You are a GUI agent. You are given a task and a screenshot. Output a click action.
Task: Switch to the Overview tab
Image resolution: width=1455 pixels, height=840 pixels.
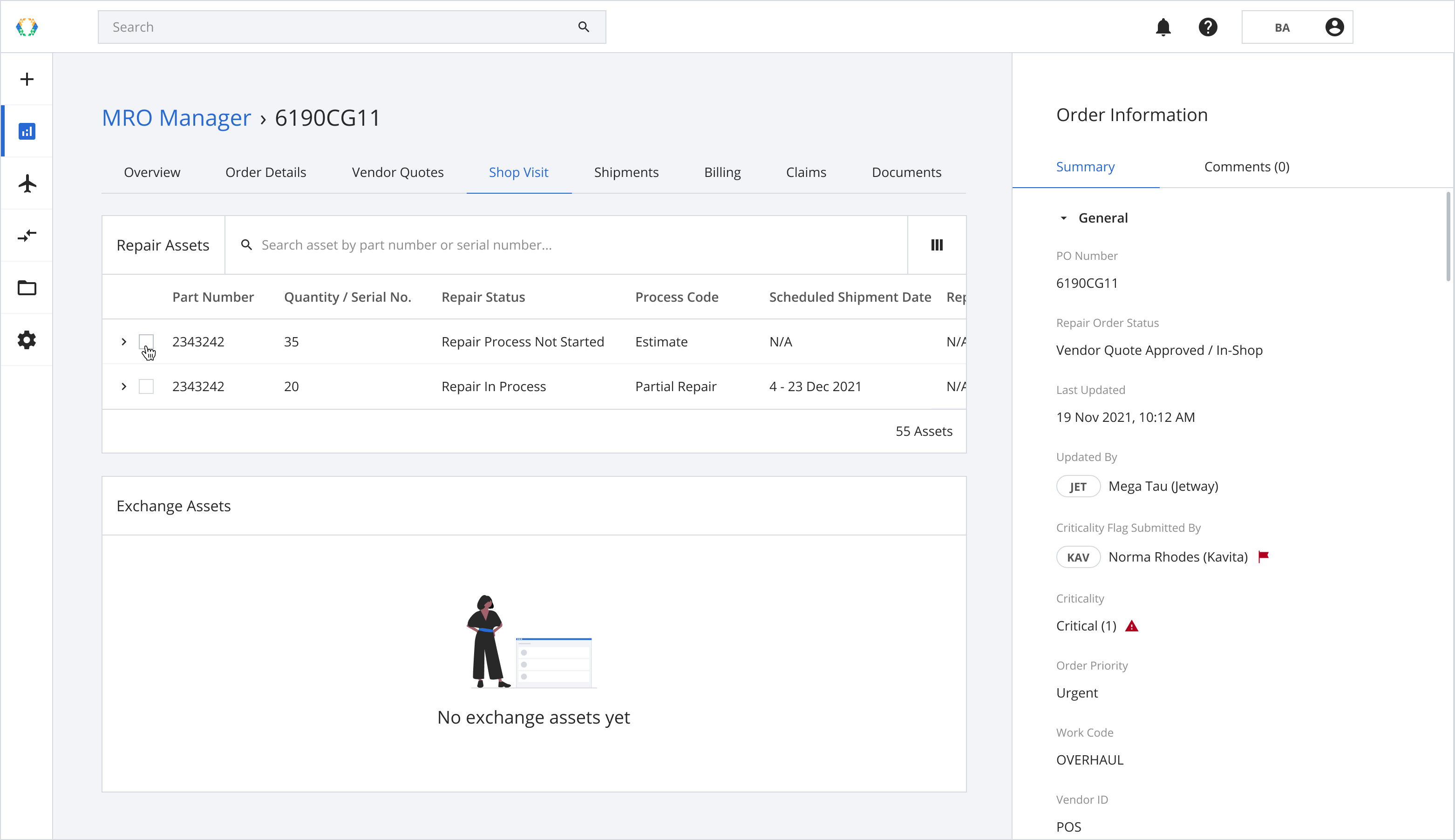[x=152, y=172]
